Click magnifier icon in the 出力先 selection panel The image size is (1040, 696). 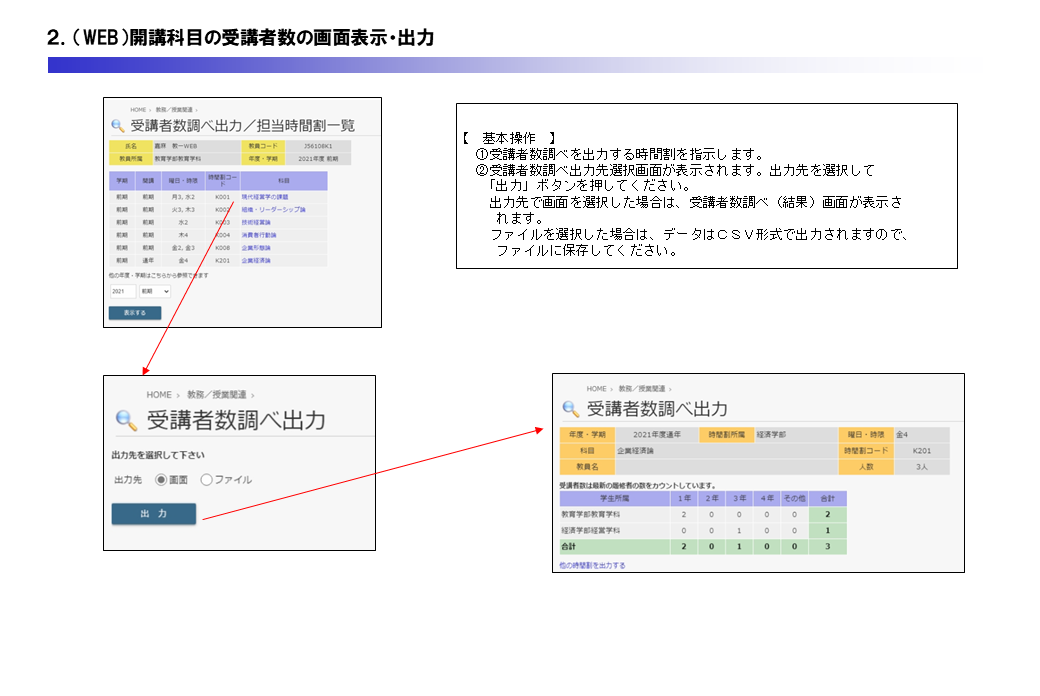point(125,420)
